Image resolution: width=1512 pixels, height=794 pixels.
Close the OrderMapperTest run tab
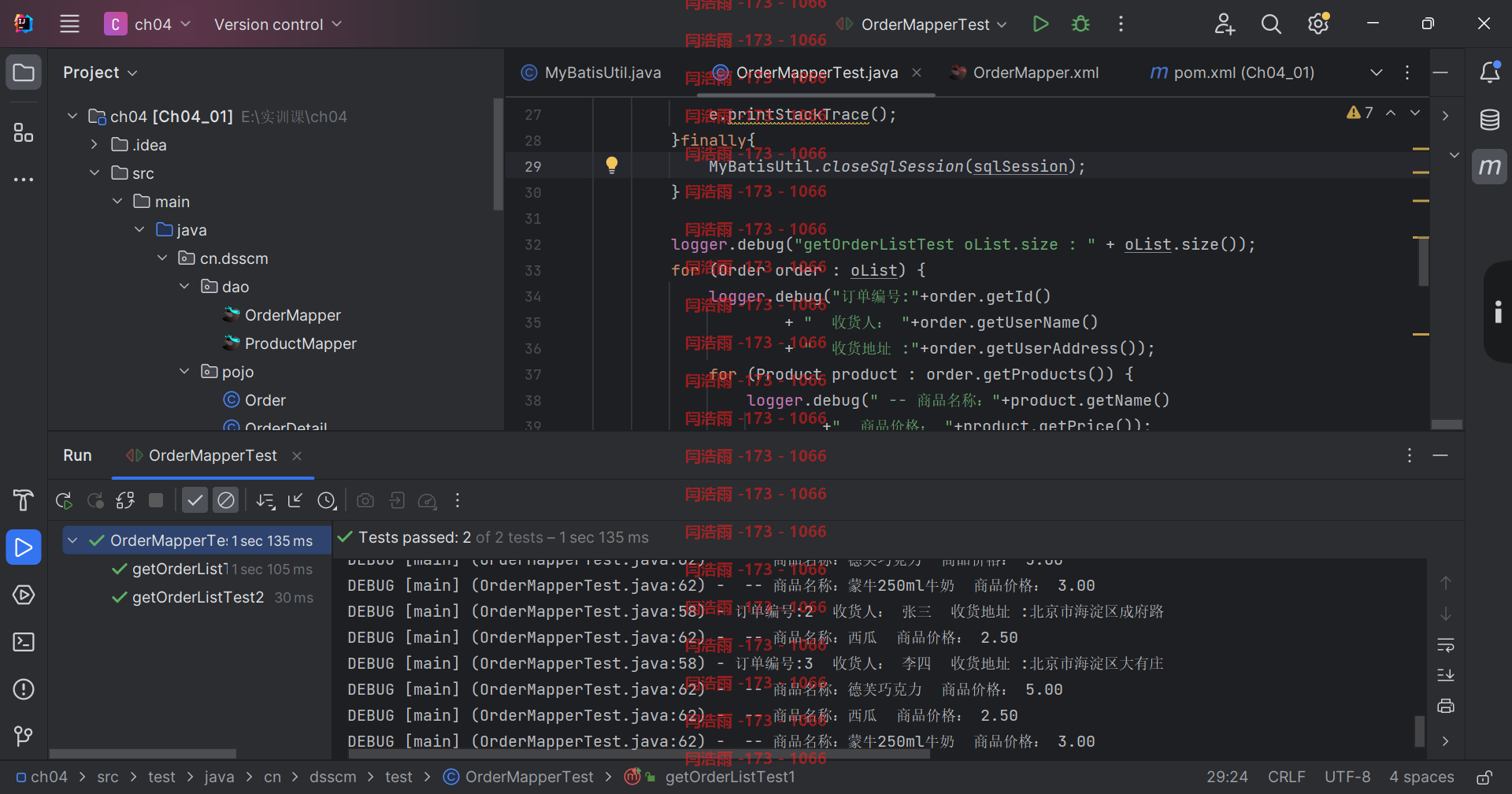297,456
